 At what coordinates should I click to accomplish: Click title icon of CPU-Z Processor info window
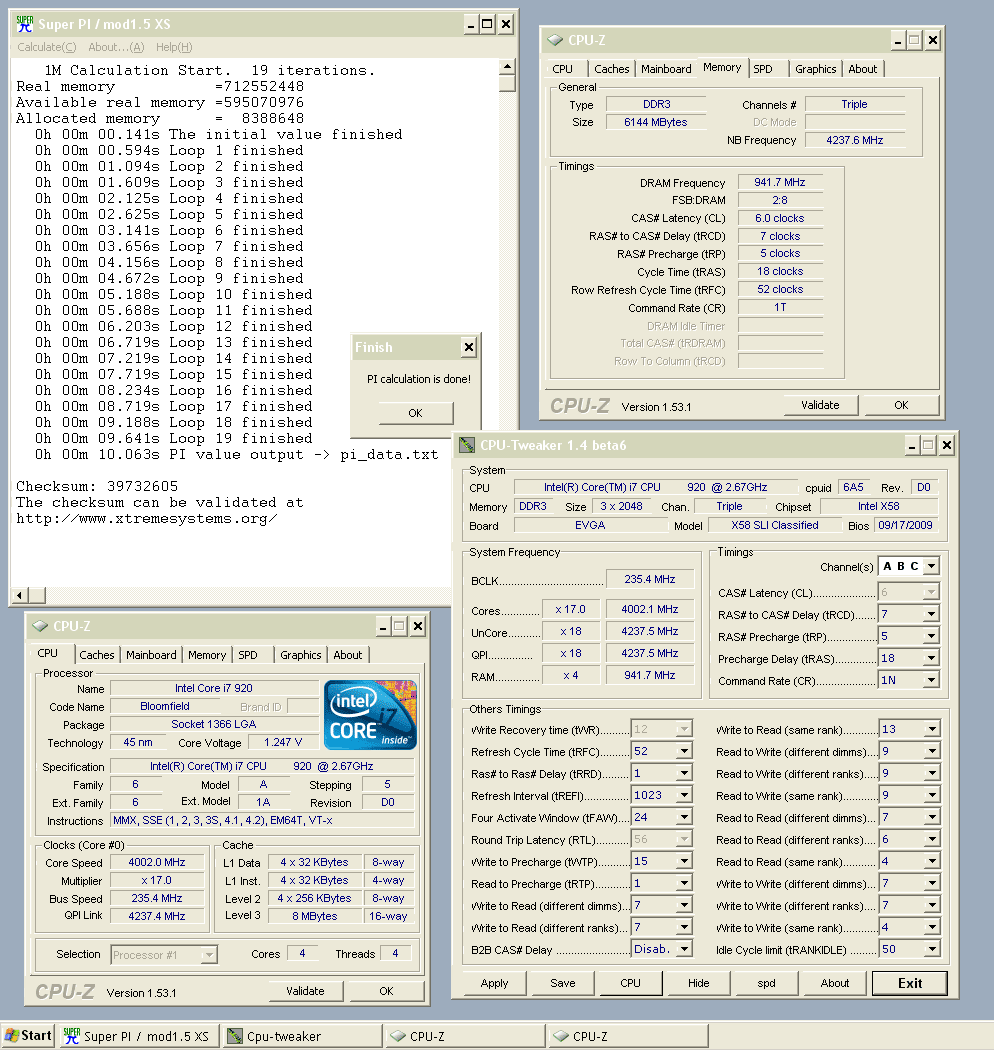[40, 626]
